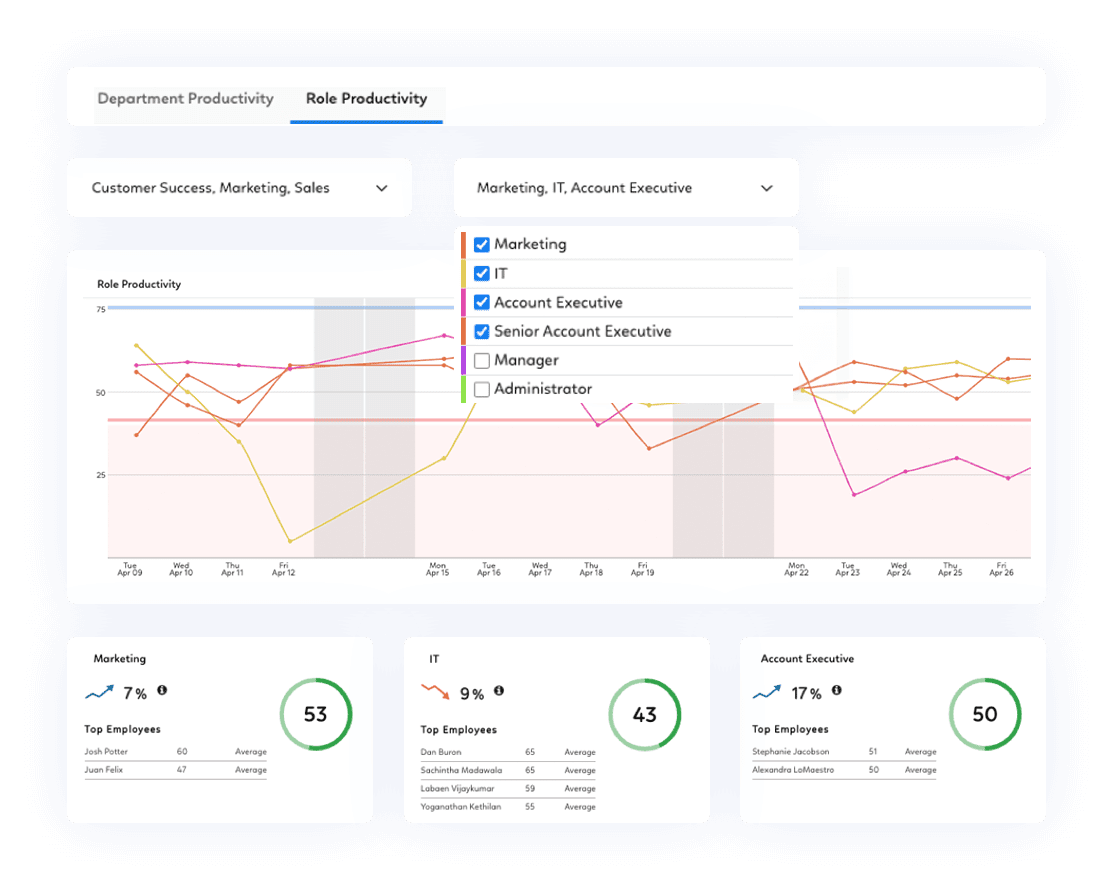
Task: Click the Account Executive upward trend icon
Action: (x=767, y=692)
